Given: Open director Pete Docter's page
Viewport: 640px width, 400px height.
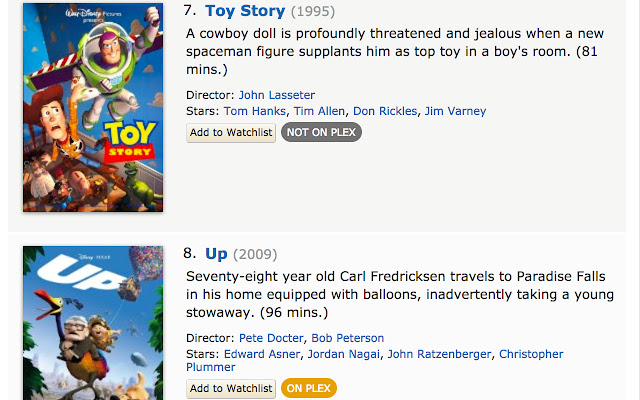Looking at the screenshot, I should click(272, 338).
